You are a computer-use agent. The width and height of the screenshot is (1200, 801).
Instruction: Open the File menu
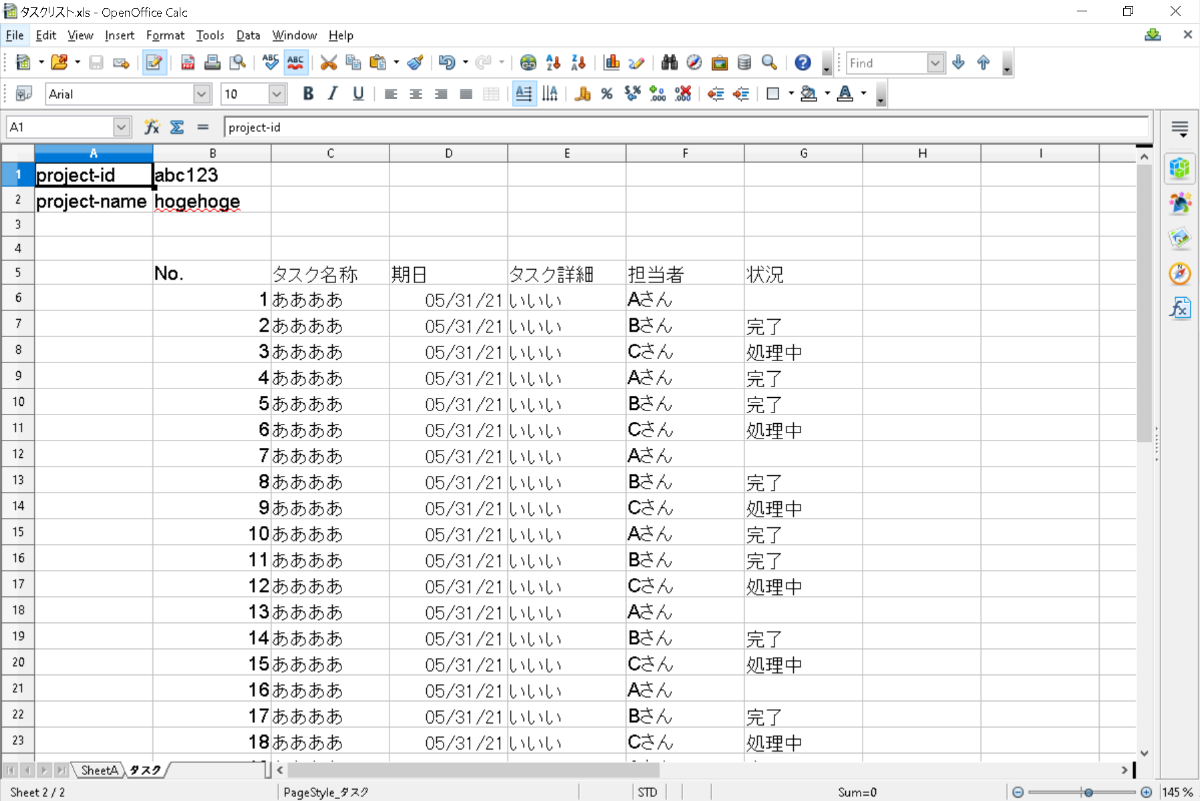pos(14,35)
